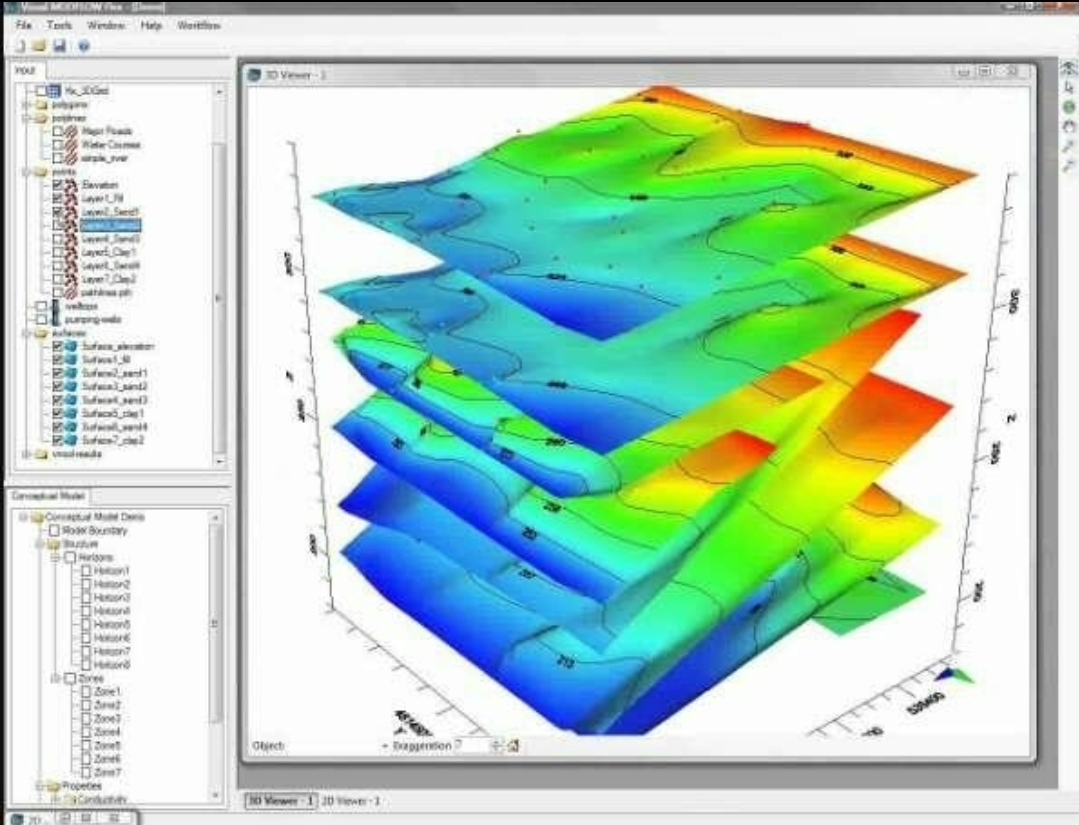Open the File menu

[23, 25]
